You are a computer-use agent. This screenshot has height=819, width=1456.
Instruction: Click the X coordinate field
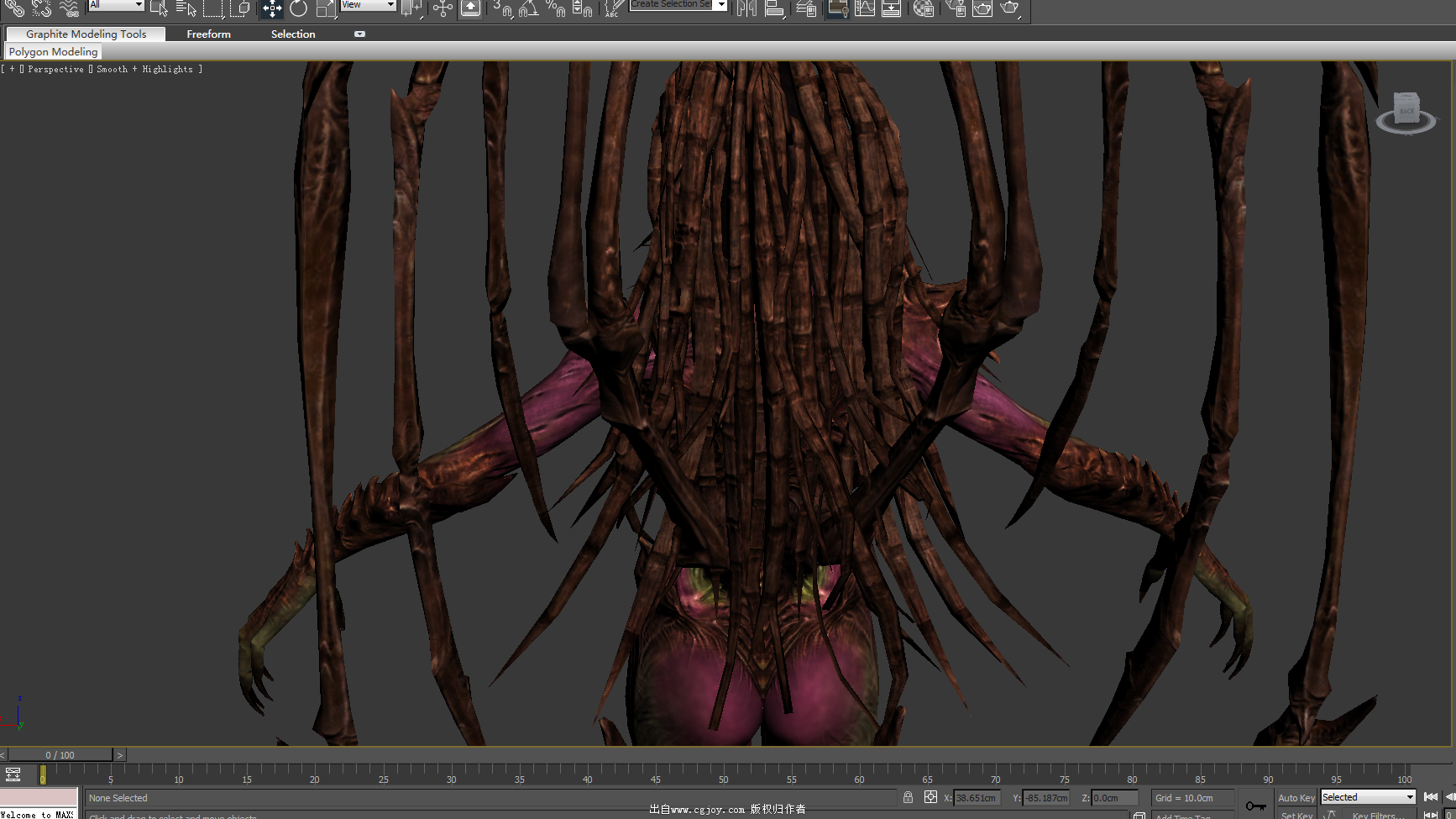977,798
